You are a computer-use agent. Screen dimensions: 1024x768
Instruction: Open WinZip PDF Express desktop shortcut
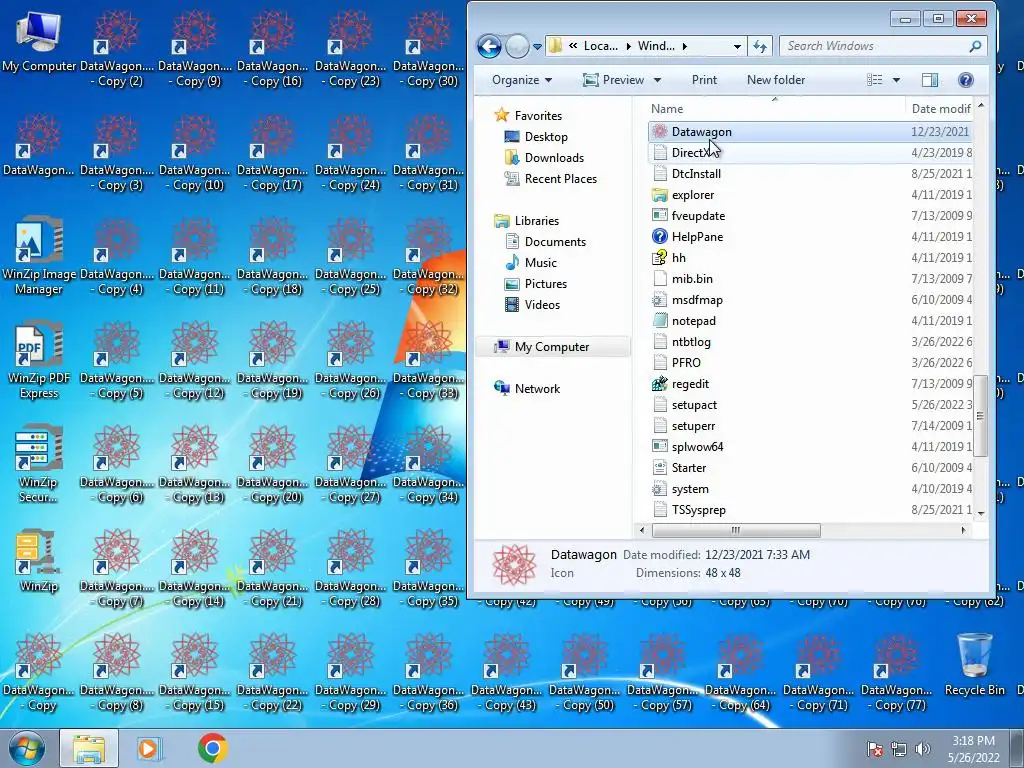39,360
